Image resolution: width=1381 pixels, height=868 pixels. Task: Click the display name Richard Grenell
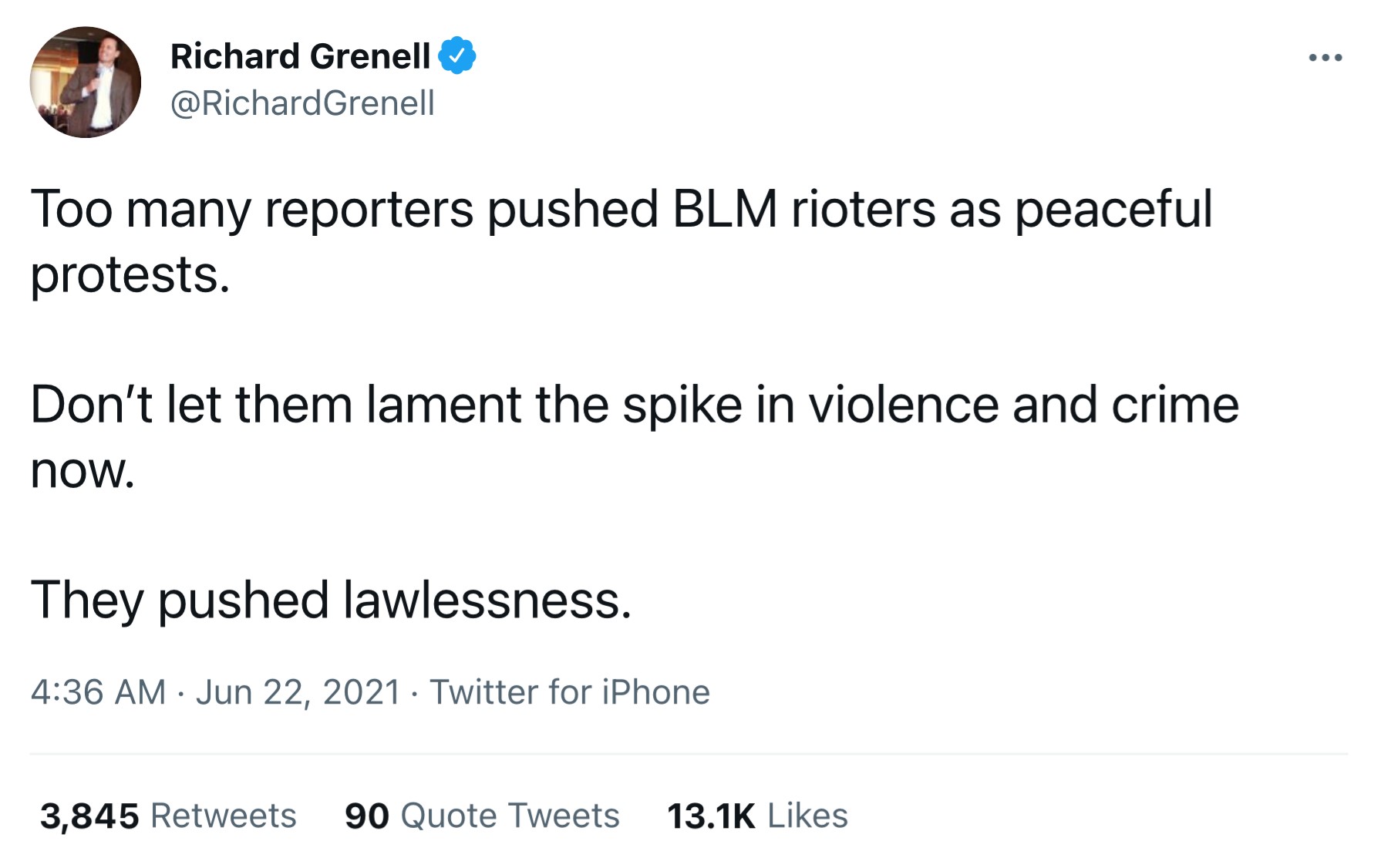coord(300,56)
